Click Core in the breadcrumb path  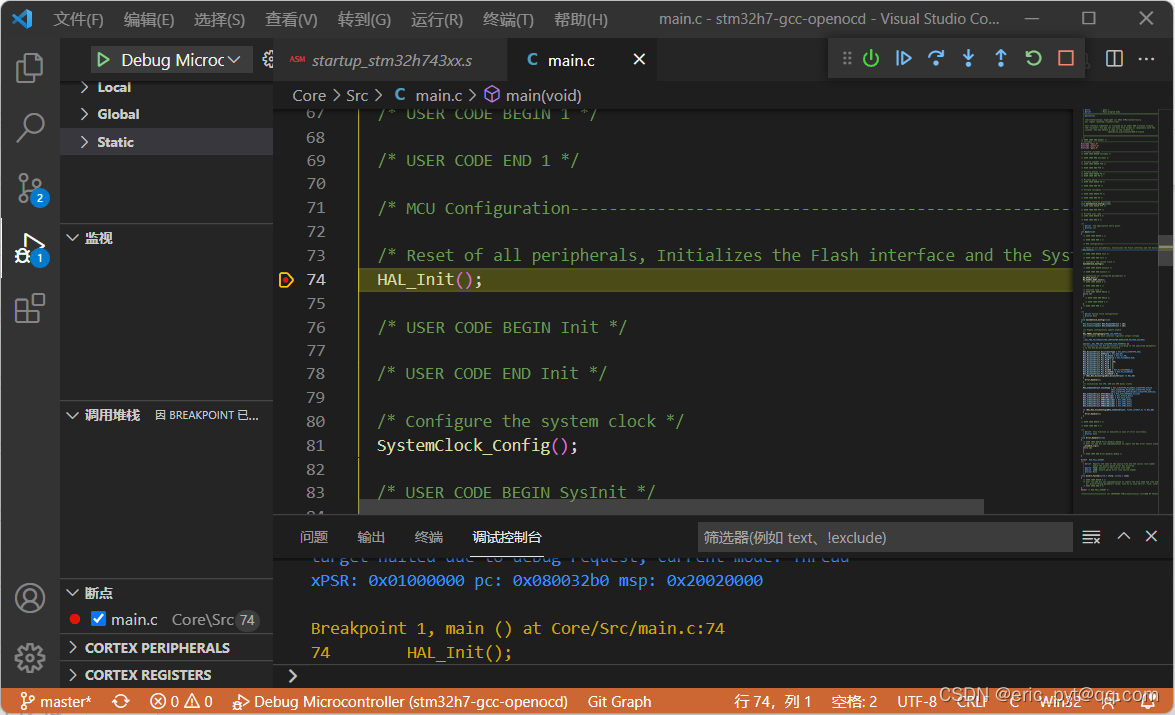click(309, 95)
